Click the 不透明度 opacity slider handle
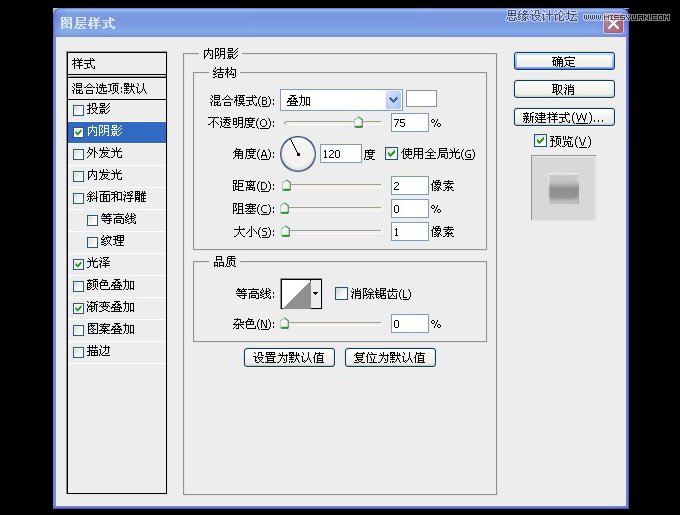The image size is (680, 515). click(358, 122)
